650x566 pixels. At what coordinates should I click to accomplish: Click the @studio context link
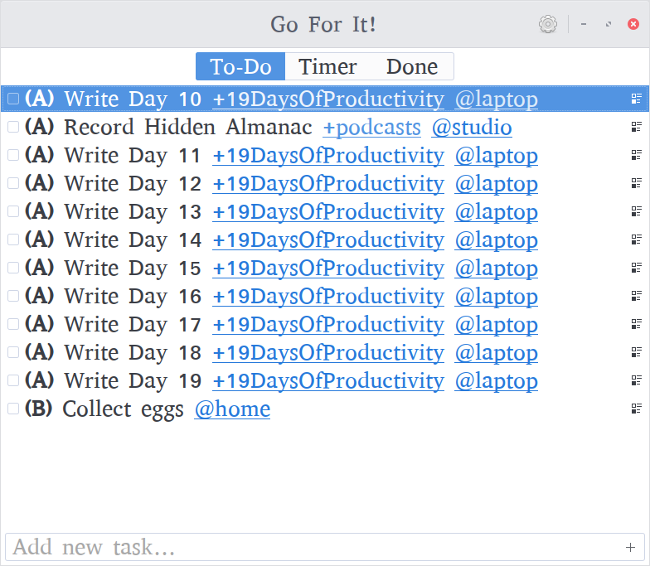472,127
